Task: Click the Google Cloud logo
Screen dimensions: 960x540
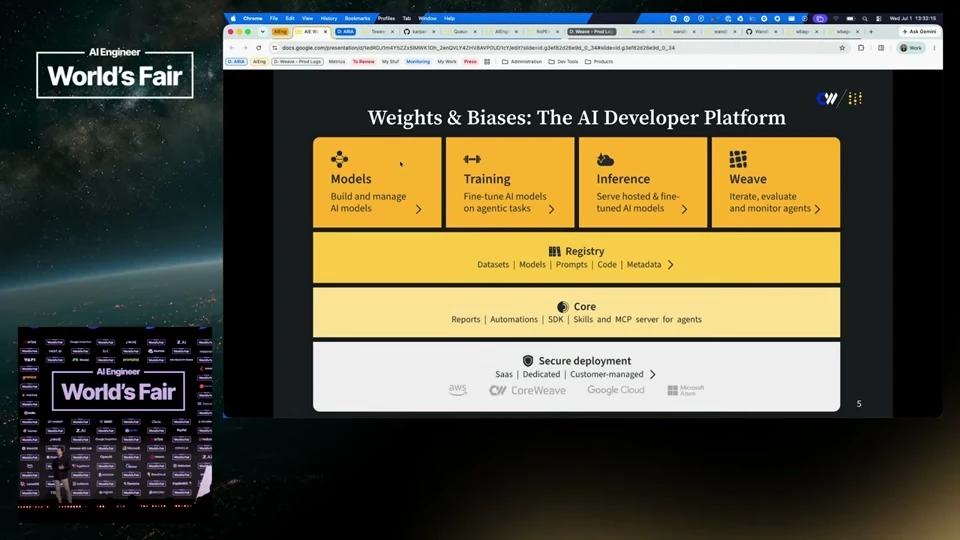Action: tap(615, 390)
